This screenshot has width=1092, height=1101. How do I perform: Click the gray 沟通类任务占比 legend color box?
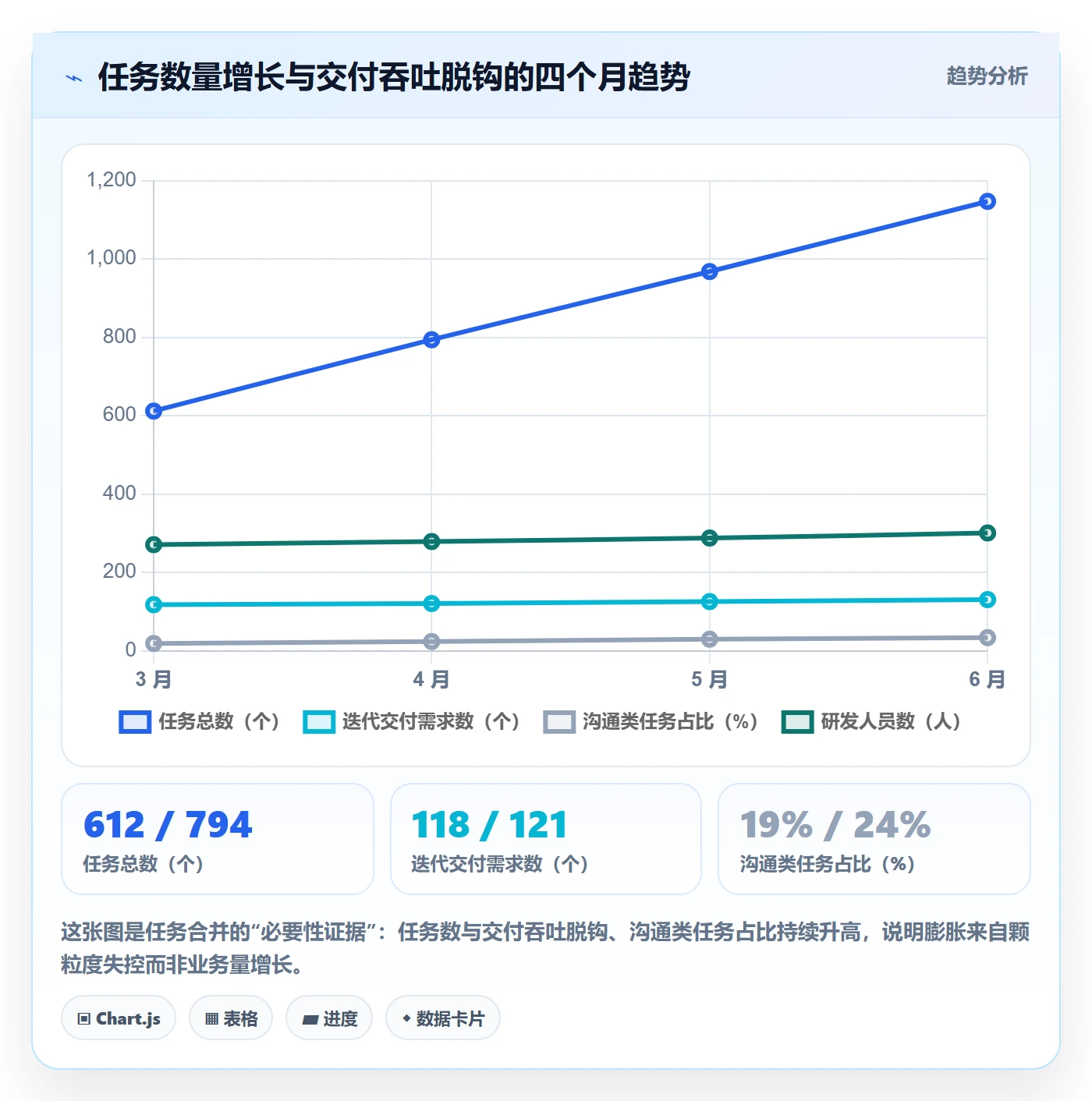click(559, 722)
